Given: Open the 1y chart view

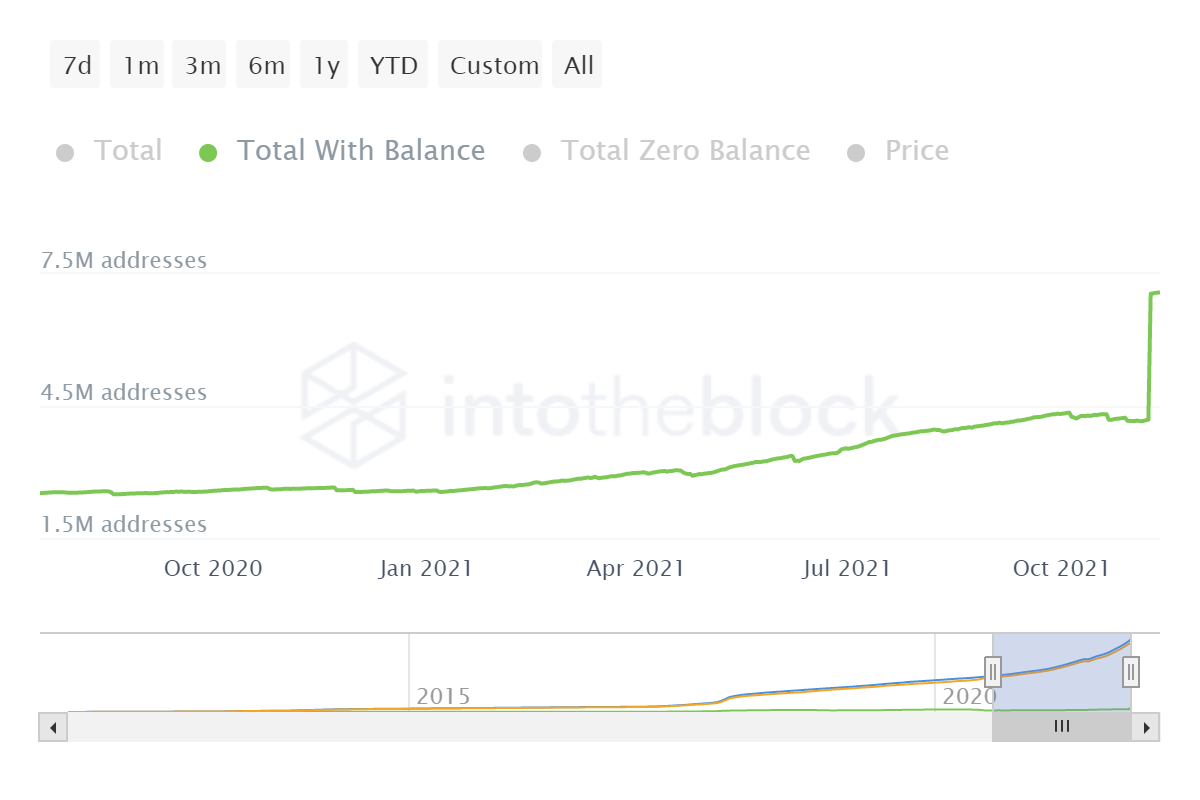Looking at the screenshot, I should pyautogui.click(x=324, y=64).
